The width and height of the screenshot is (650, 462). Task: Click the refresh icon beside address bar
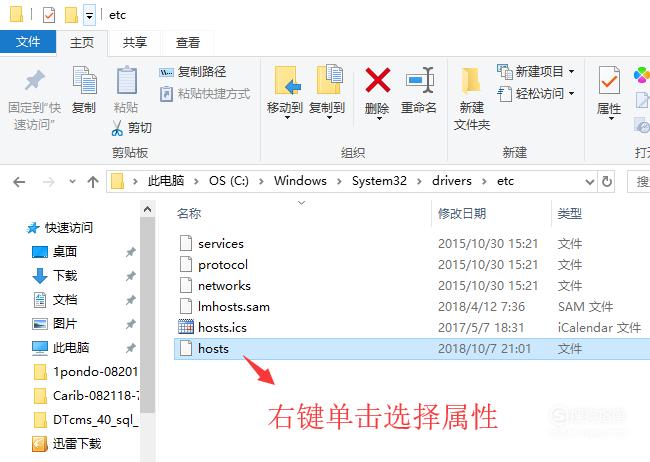[607, 181]
